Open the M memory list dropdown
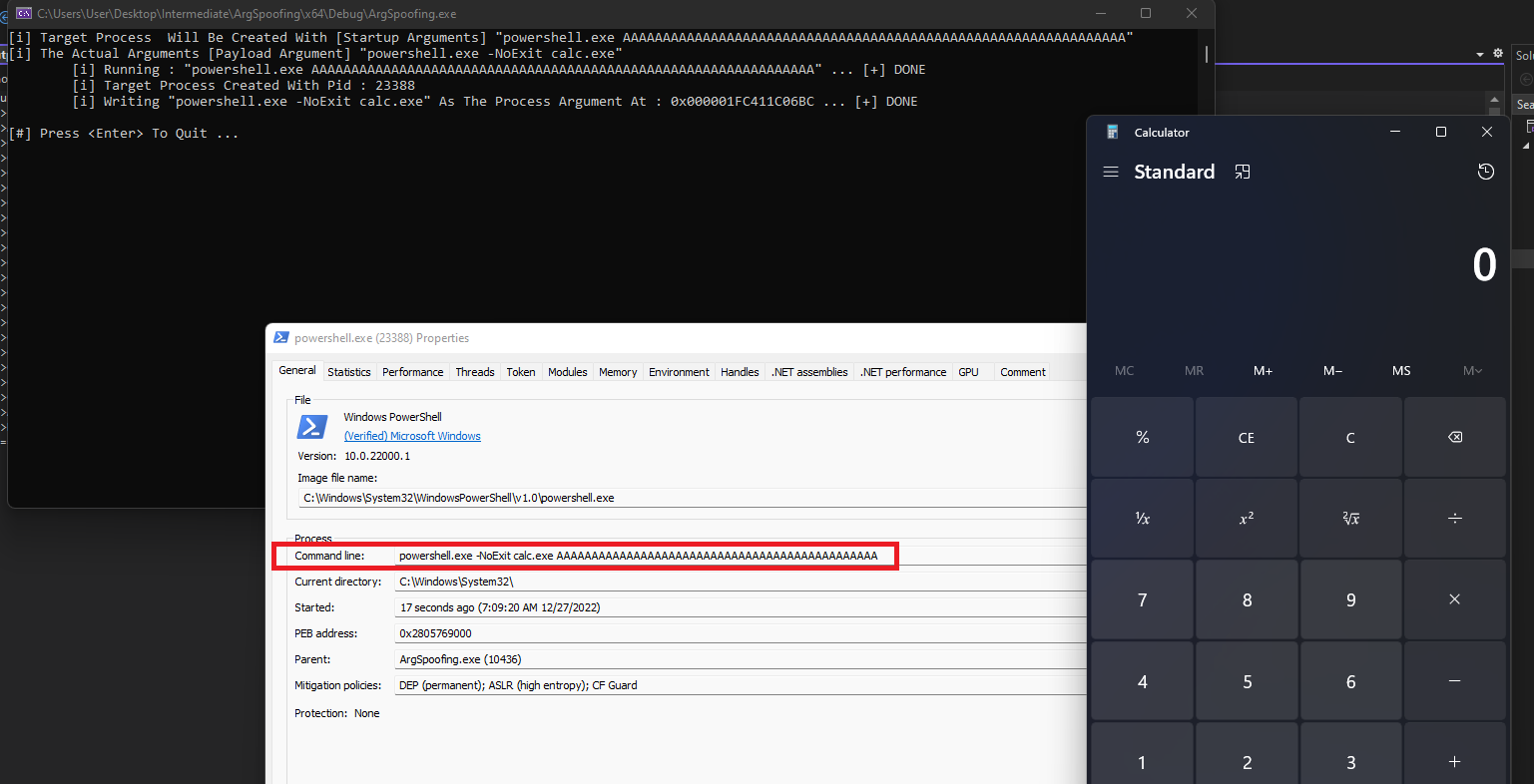Viewport: 1534px width, 784px height. tap(1472, 370)
